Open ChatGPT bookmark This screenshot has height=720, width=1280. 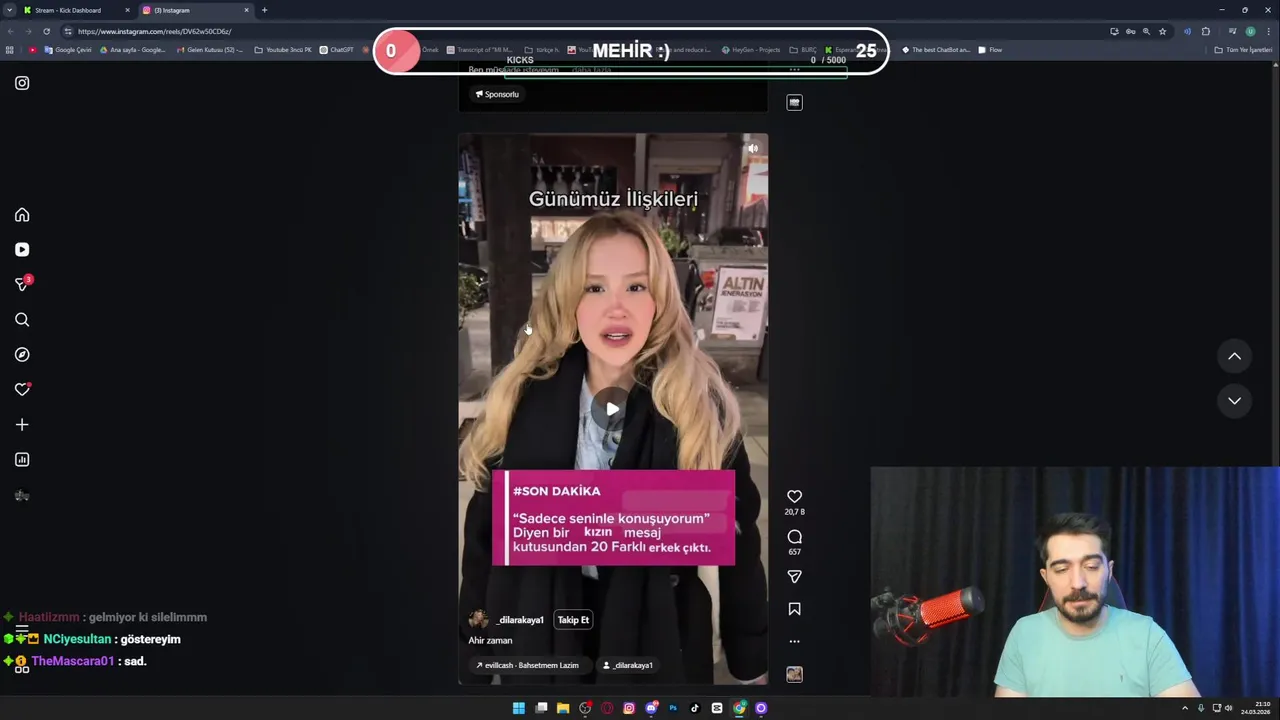(337, 50)
